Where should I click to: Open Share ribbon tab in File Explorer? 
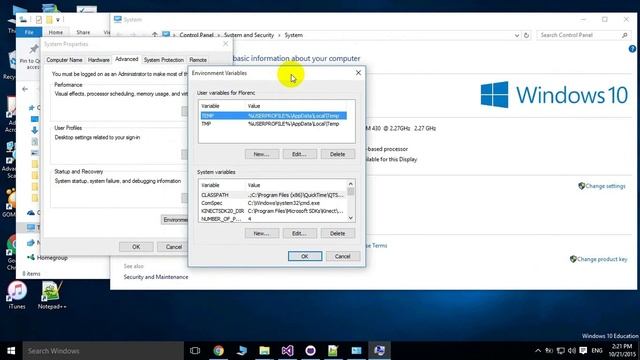(x=83, y=32)
